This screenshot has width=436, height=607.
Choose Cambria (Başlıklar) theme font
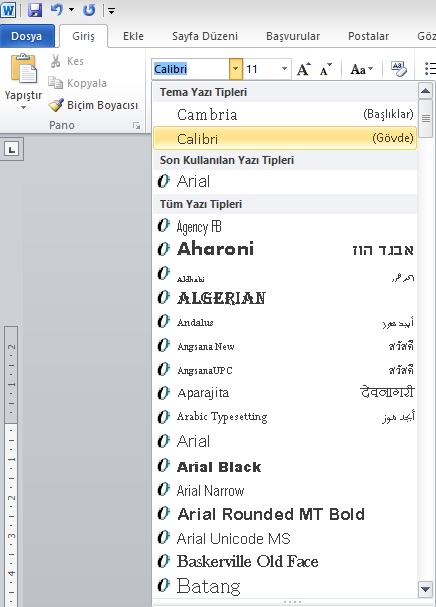pos(285,114)
